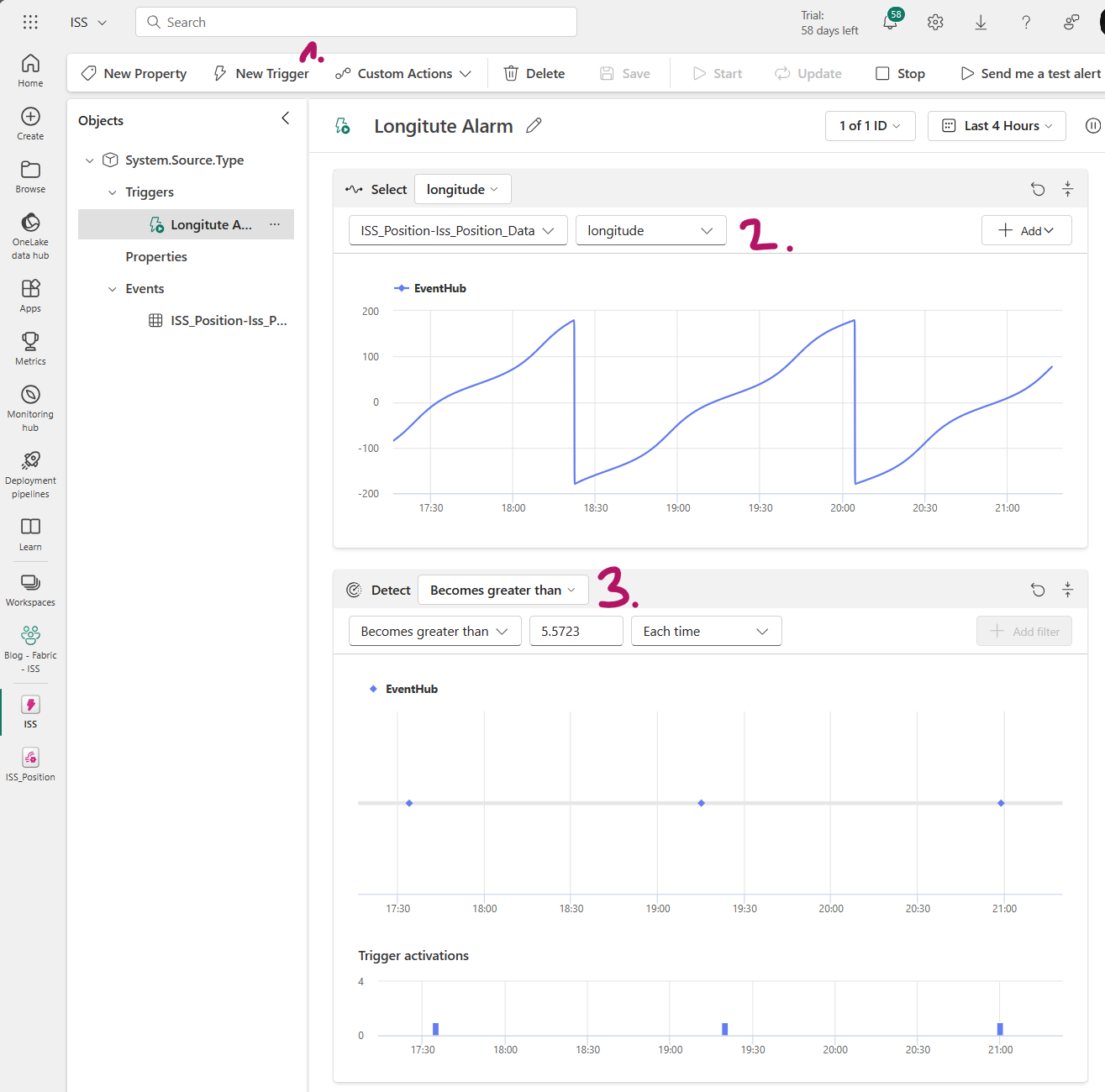Collapse the System.Source.Type tree node
Screen dimensions: 1105x1092
point(90,160)
